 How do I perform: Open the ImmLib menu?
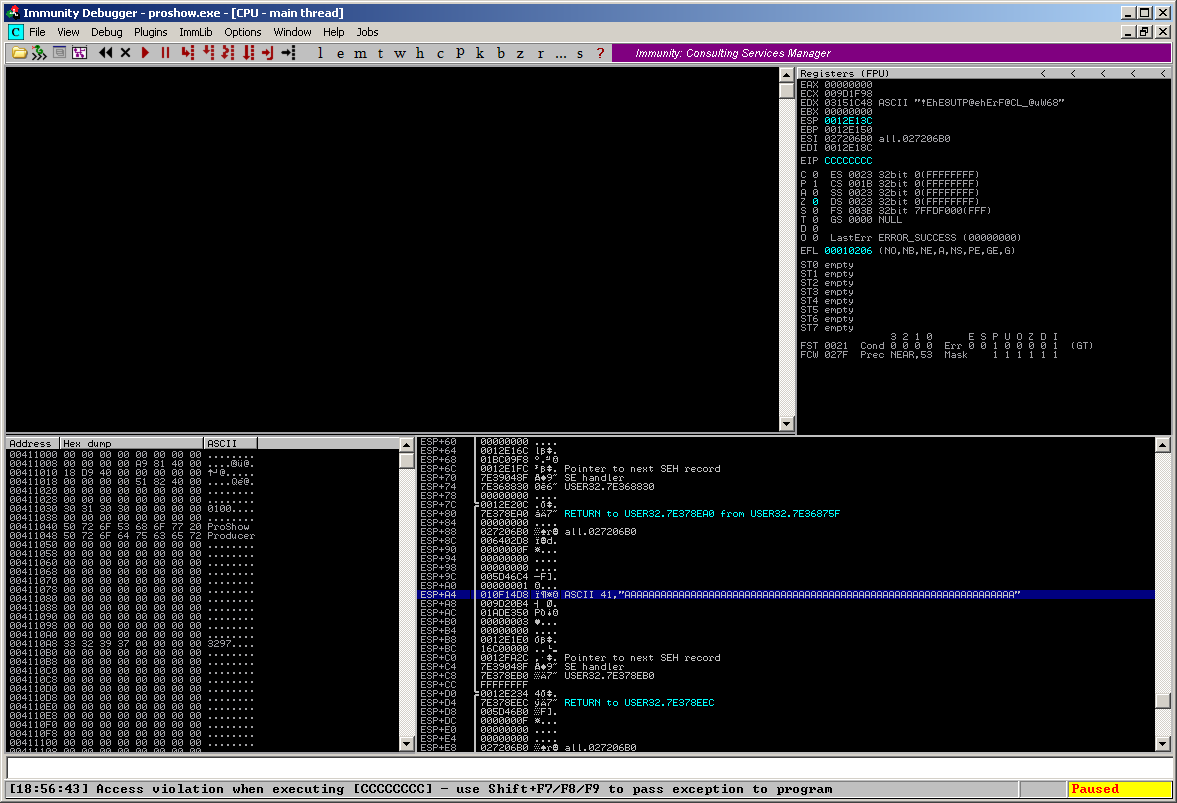pyautogui.click(x=196, y=32)
